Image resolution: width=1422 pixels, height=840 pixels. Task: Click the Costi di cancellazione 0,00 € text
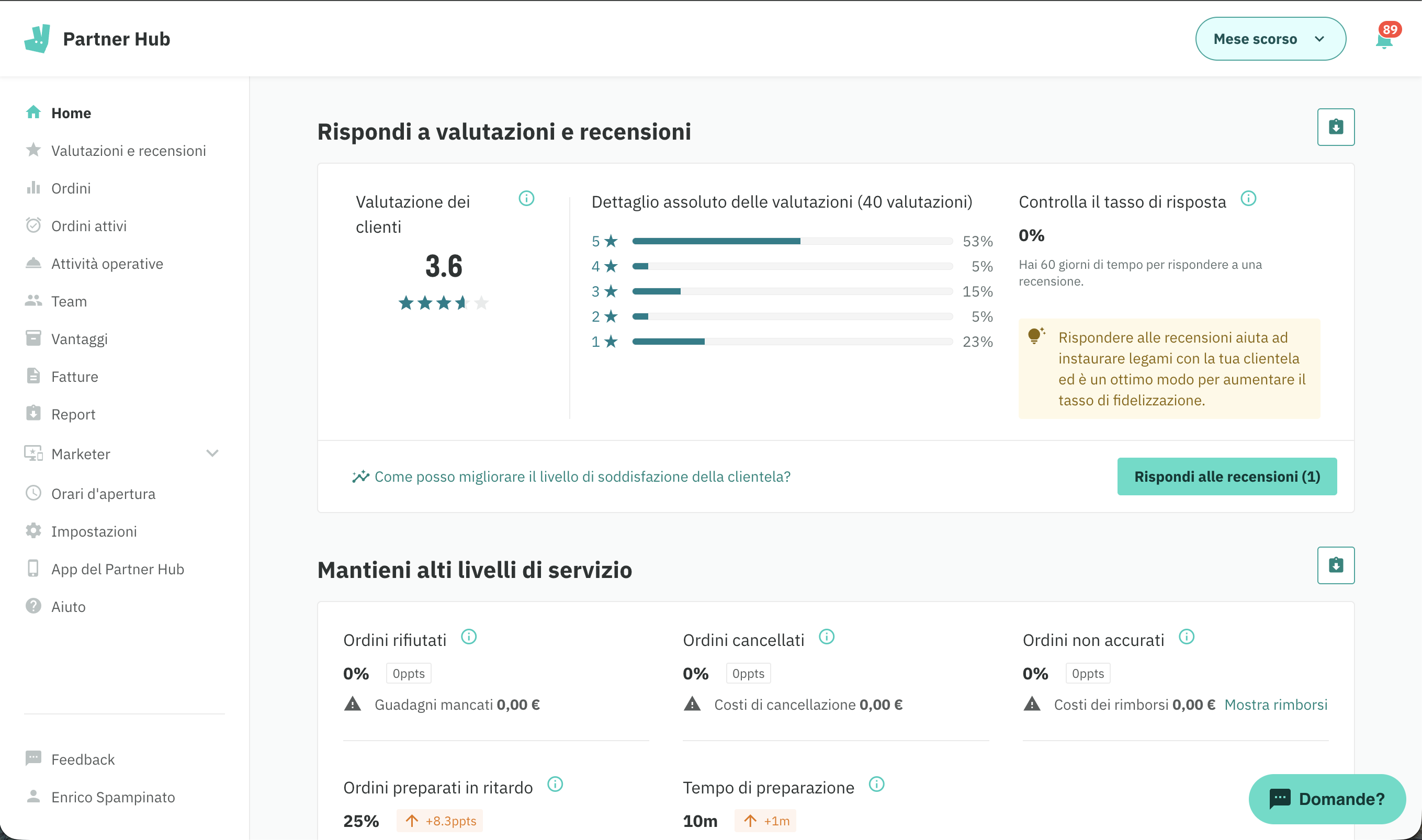tap(808, 705)
